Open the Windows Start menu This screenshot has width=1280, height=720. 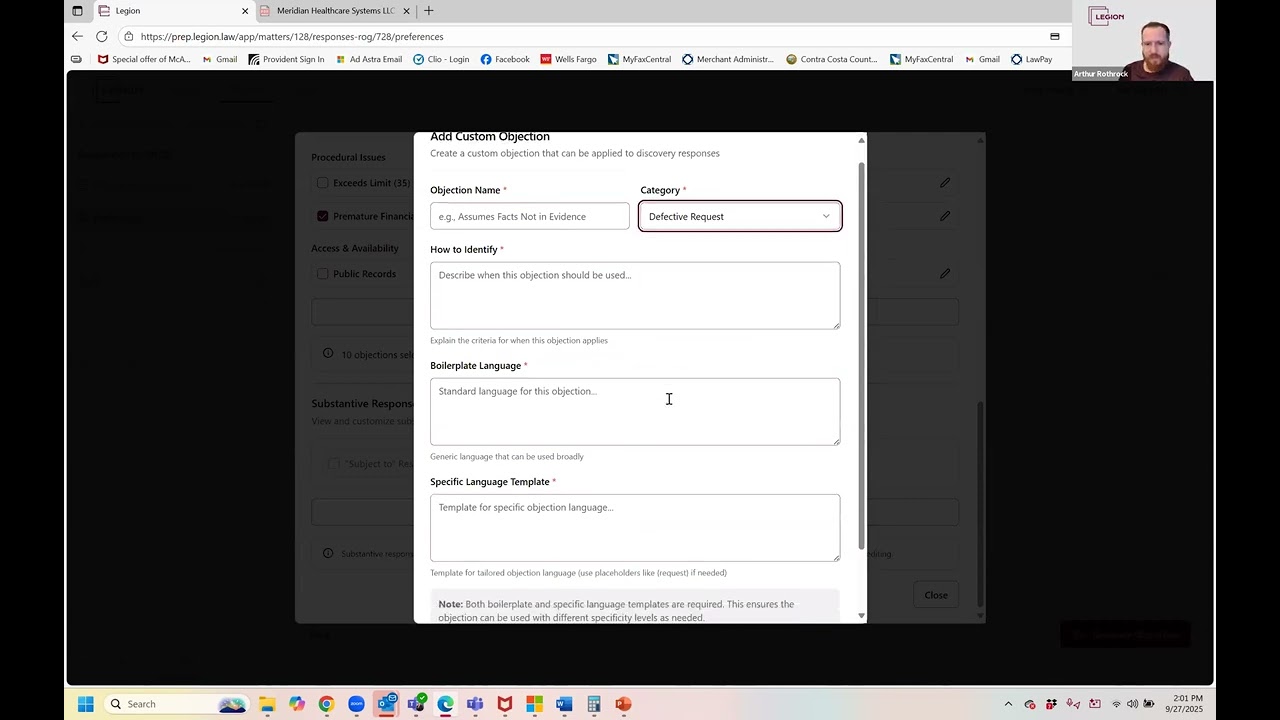[86, 704]
